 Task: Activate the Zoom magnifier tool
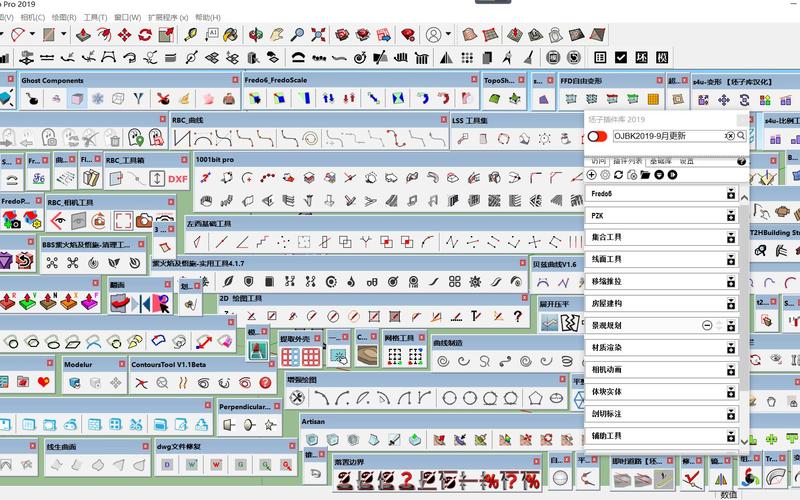tap(298, 34)
